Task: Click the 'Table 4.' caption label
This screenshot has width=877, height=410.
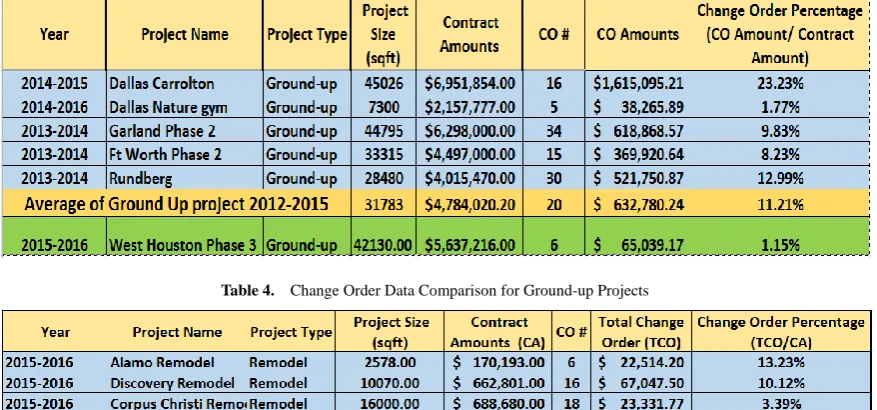Action: point(248,290)
